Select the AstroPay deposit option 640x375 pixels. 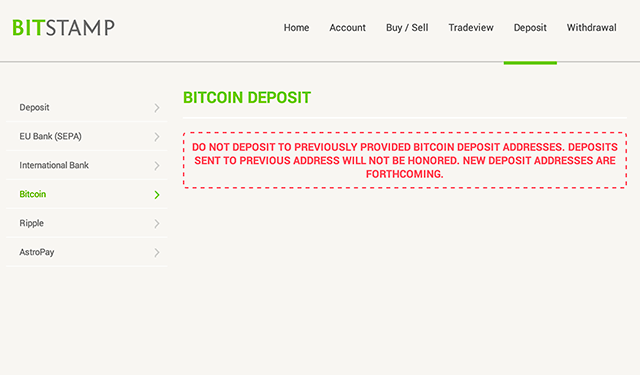87,252
